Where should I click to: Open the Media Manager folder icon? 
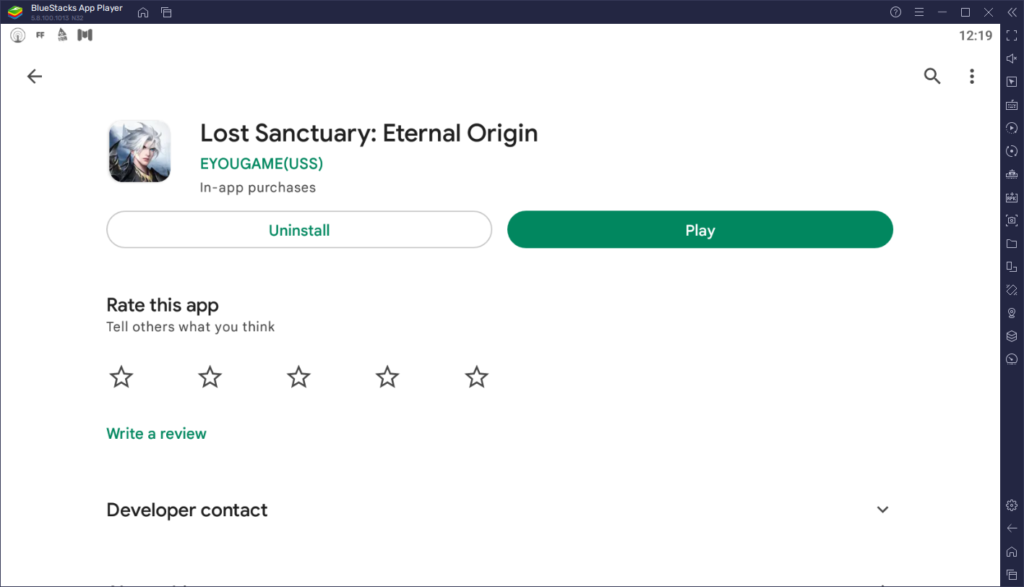[x=1011, y=241]
